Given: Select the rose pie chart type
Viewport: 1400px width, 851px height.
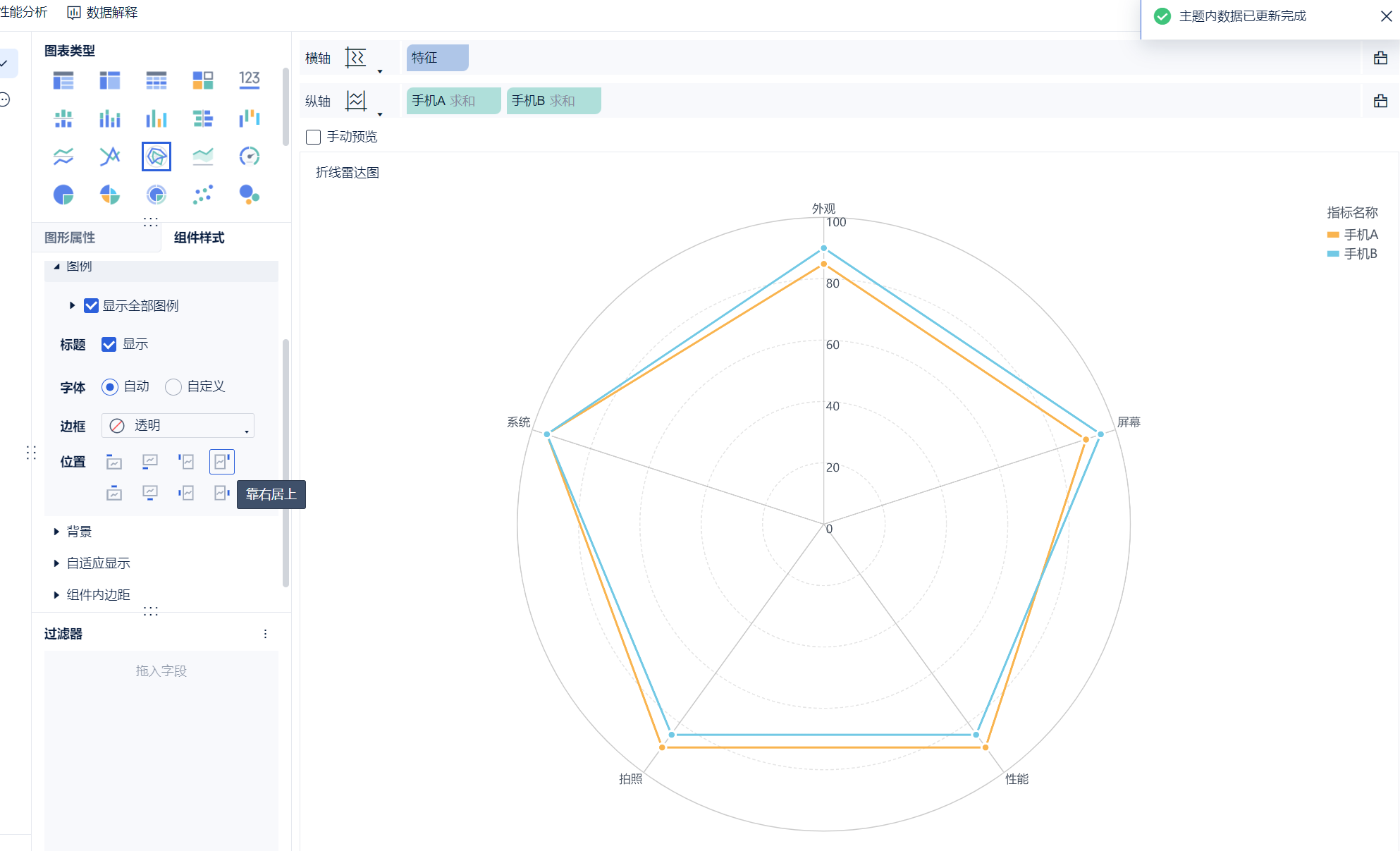Looking at the screenshot, I should pyautogui.click(x=110, y=195).
